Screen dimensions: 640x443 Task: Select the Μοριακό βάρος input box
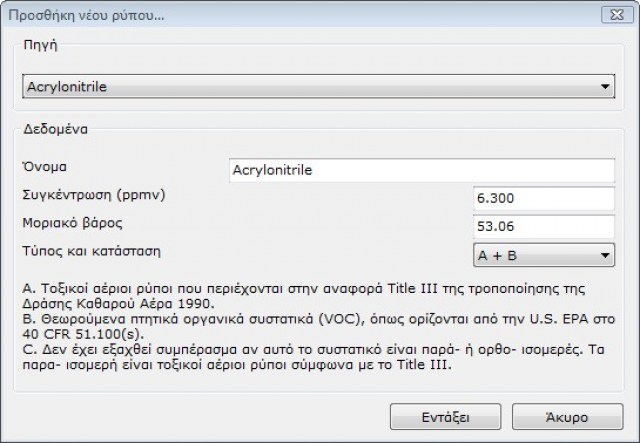pyautogui.click(x=544, y=227)
